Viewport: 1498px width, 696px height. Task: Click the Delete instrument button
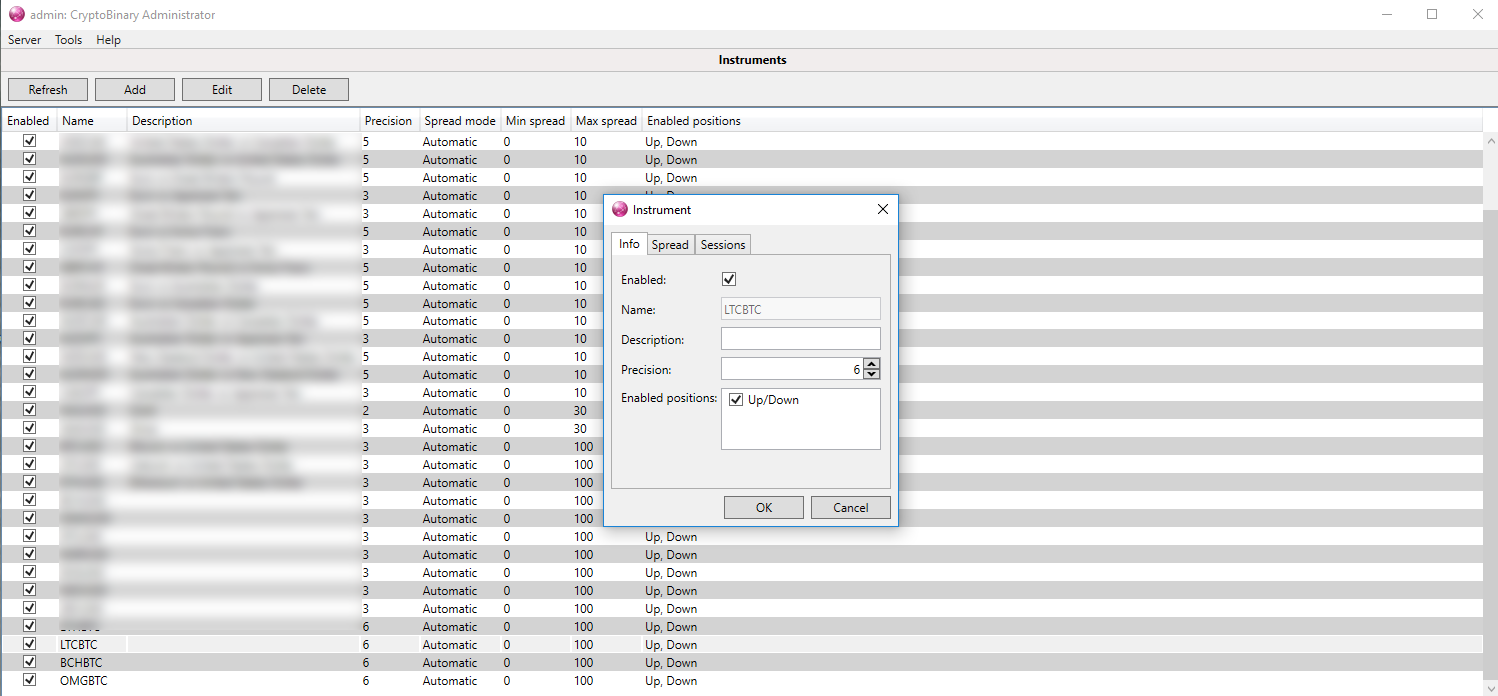[309, 90]
